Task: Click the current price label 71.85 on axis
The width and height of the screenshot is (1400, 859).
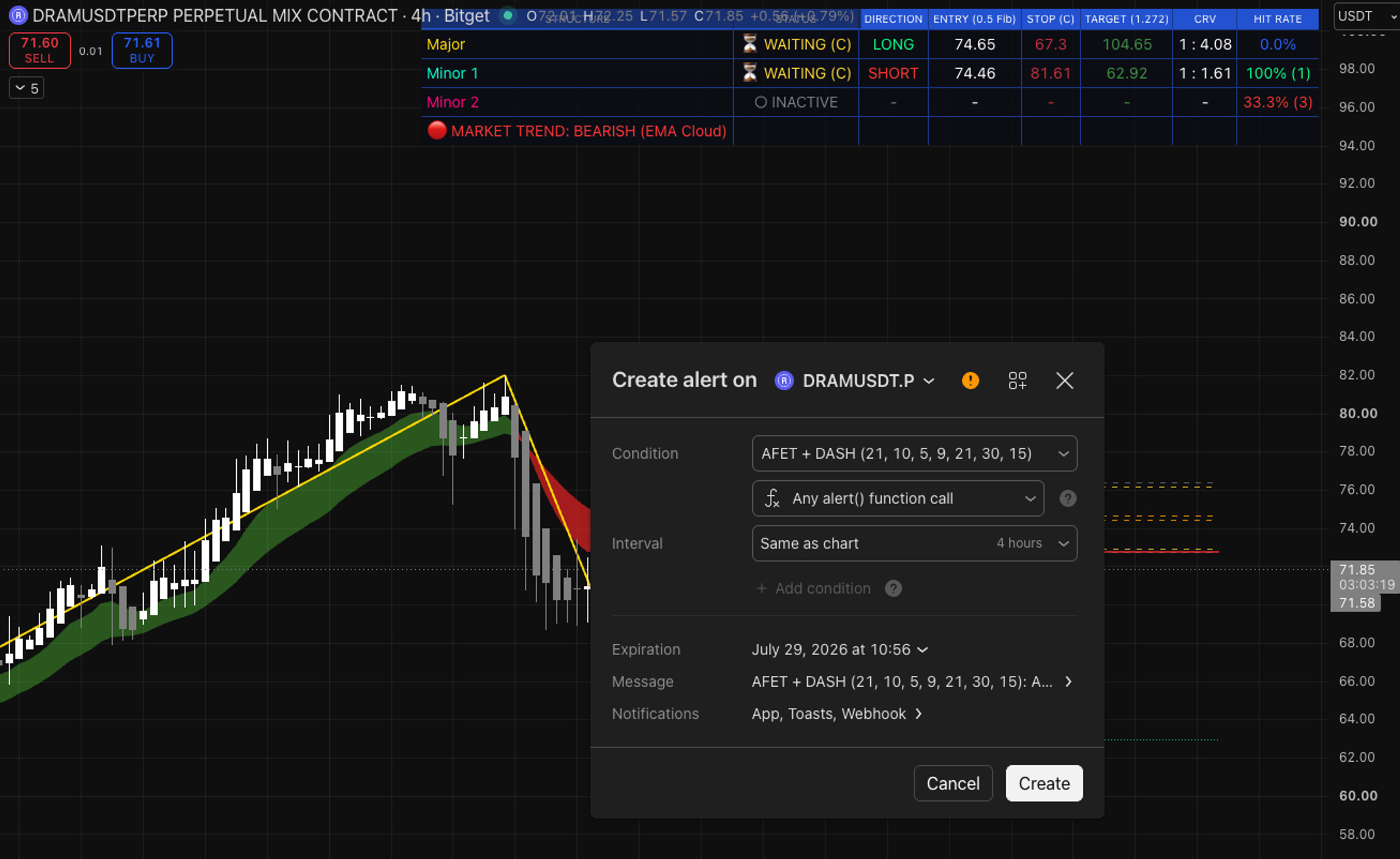Action: [1358, 569]
